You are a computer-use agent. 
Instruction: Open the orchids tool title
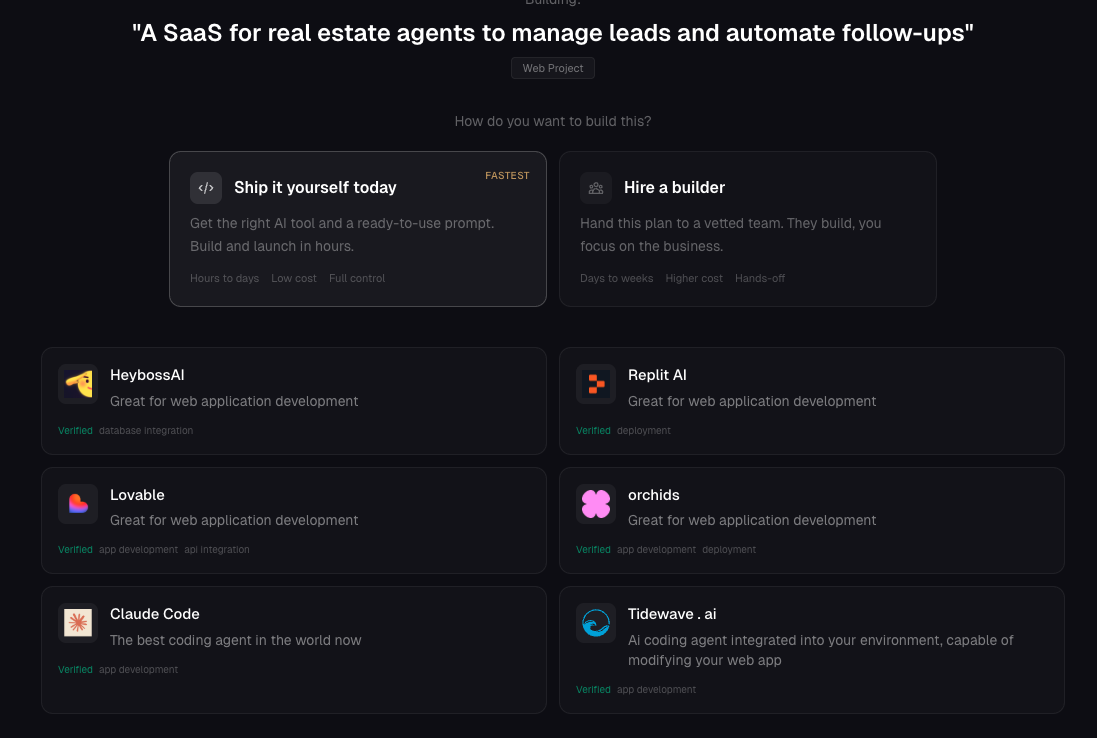654,495
